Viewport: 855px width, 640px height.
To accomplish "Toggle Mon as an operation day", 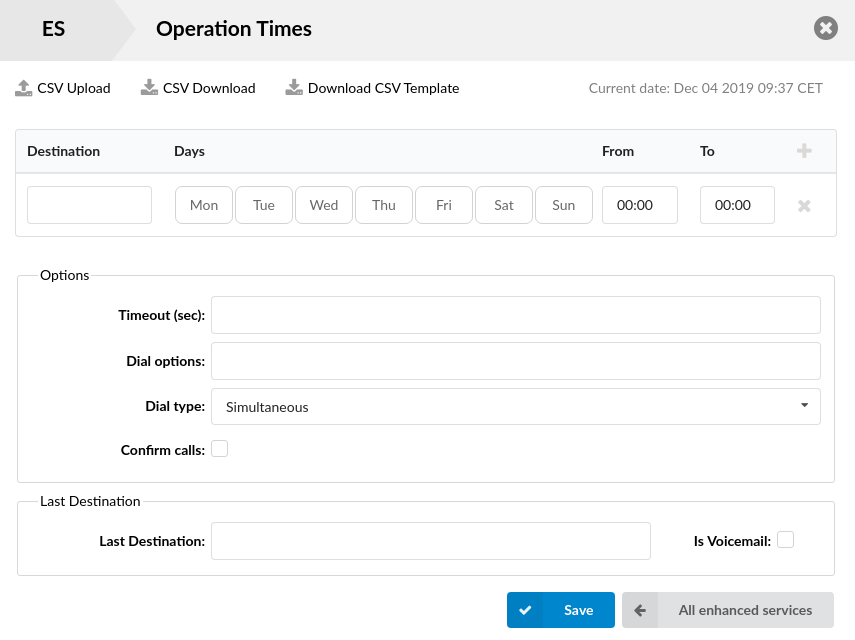I will click(x=203, y=205).
